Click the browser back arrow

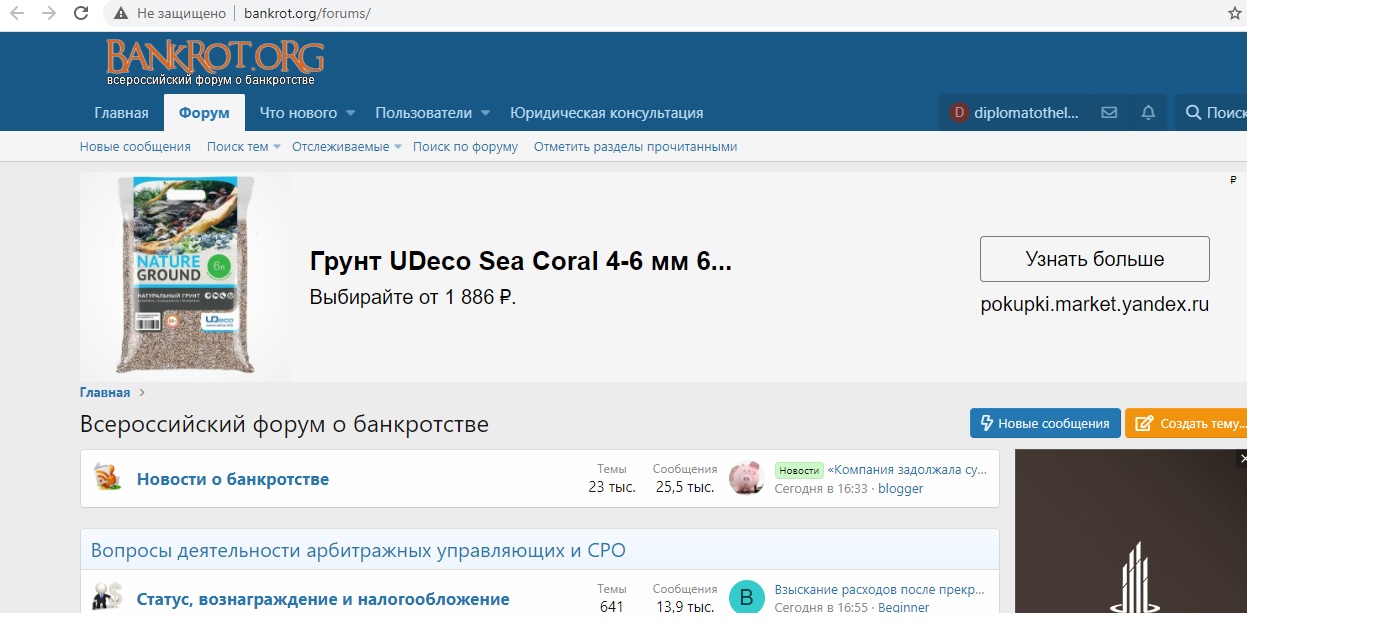point(16,14)
